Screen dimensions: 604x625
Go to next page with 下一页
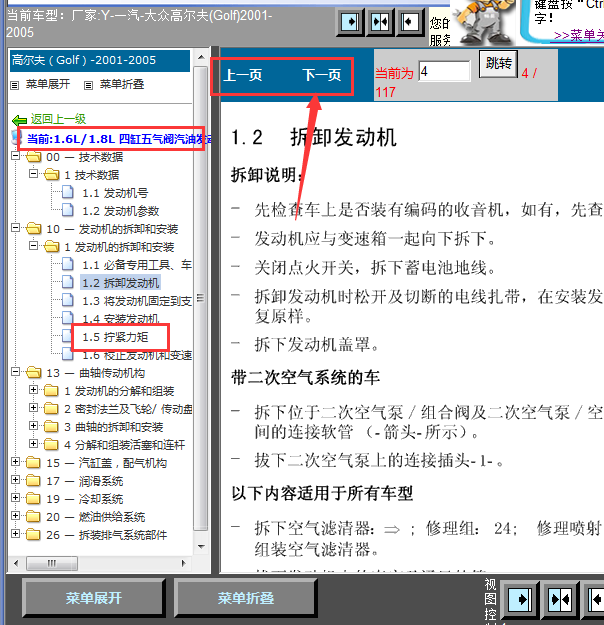point(321,75)
